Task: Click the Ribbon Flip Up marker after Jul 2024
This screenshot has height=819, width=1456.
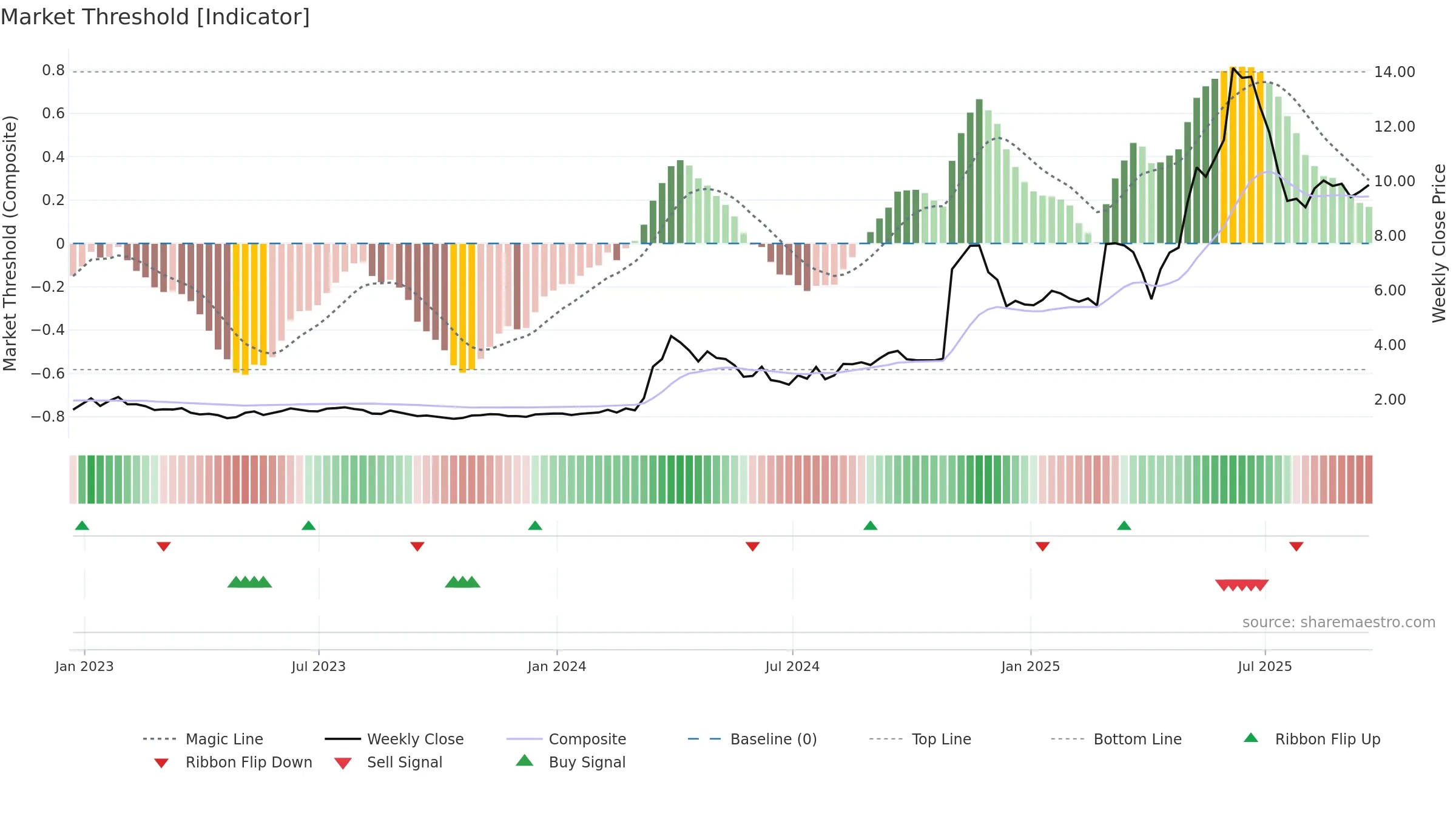Action: (871, 525)
